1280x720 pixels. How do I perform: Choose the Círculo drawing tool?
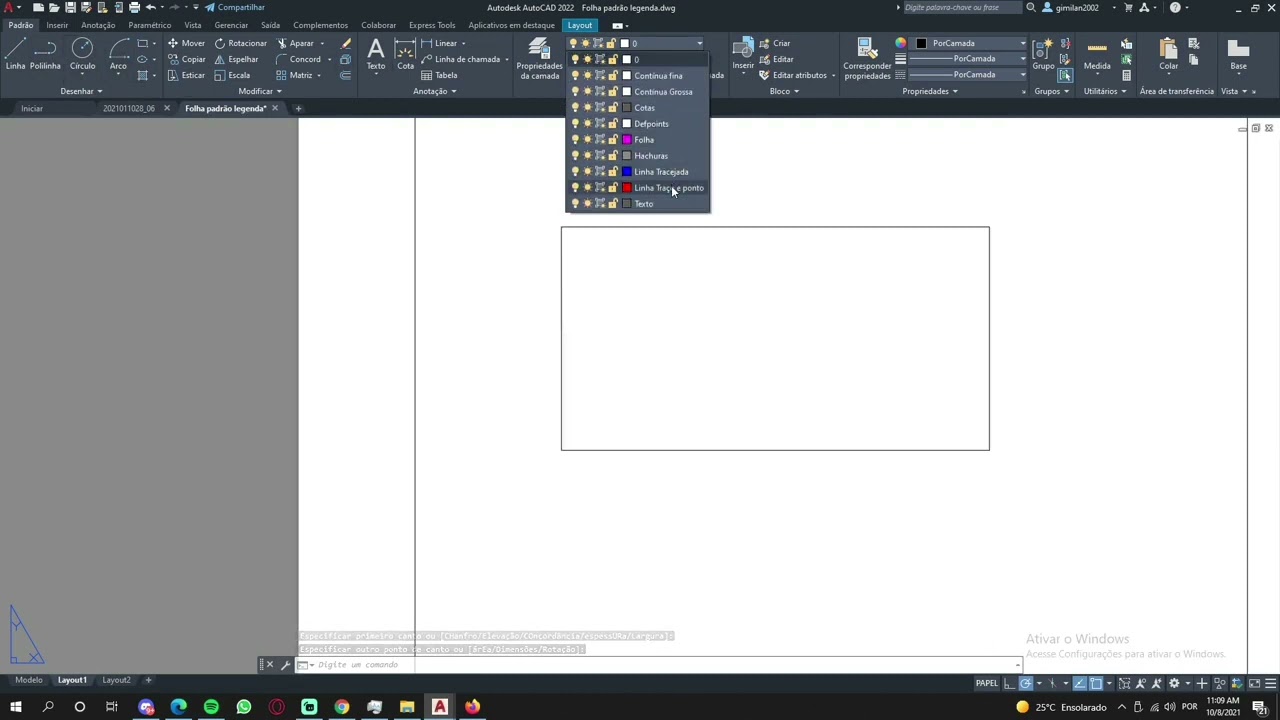point(82,53)
